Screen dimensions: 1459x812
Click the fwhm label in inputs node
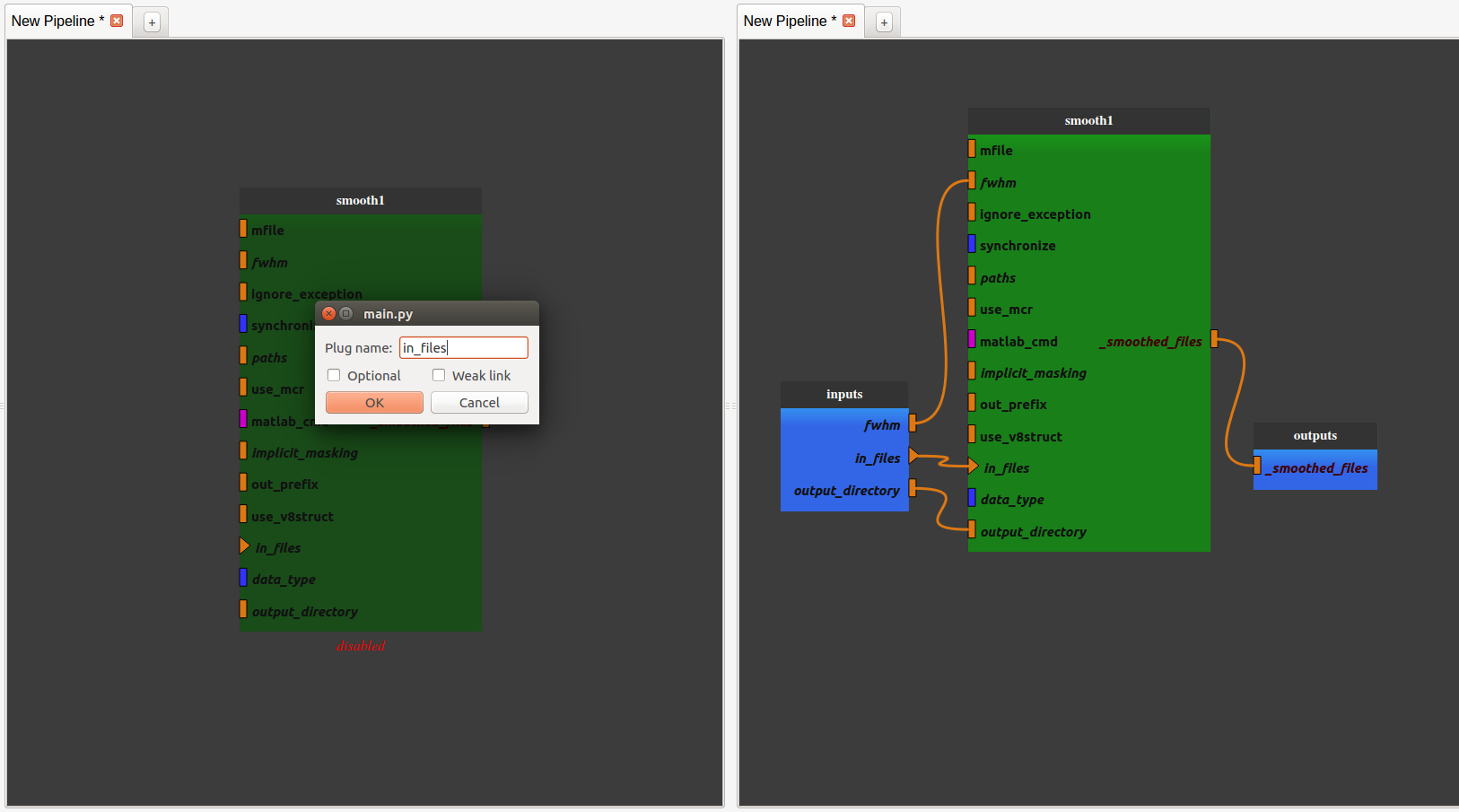pyautogui.click(x=882, y=425)
